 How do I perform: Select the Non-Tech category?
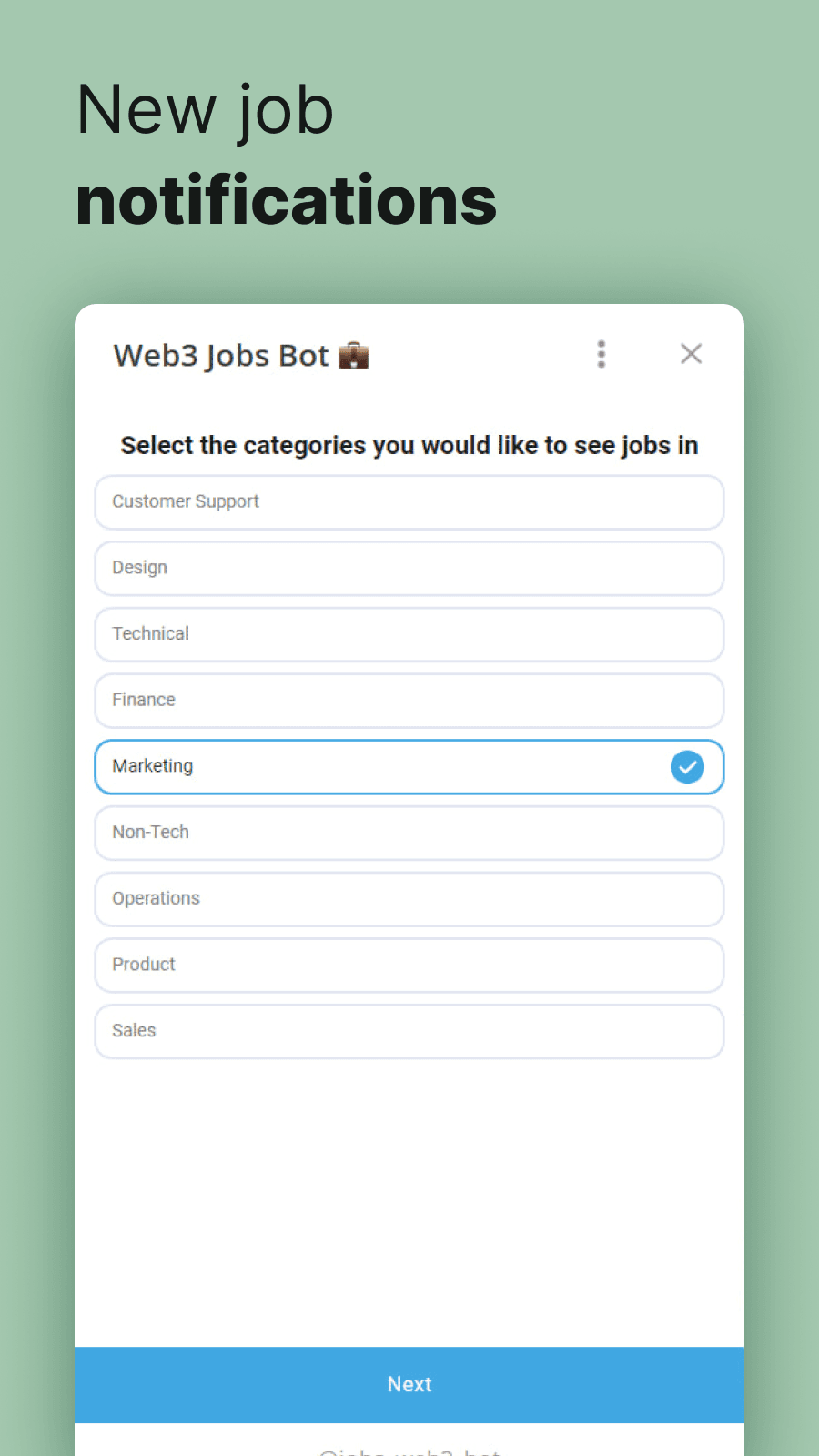pos(409,833)
